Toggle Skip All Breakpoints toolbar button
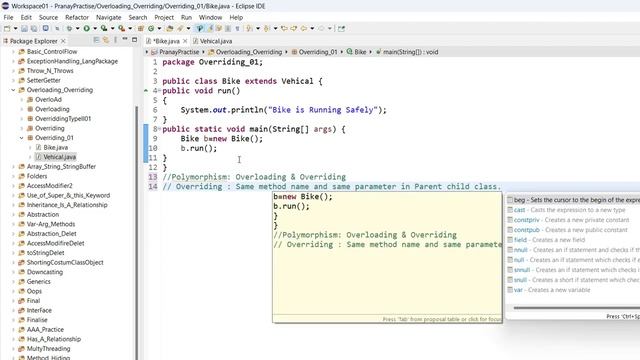This screenshot has height=360, width=640. click(x=58, y=29)
